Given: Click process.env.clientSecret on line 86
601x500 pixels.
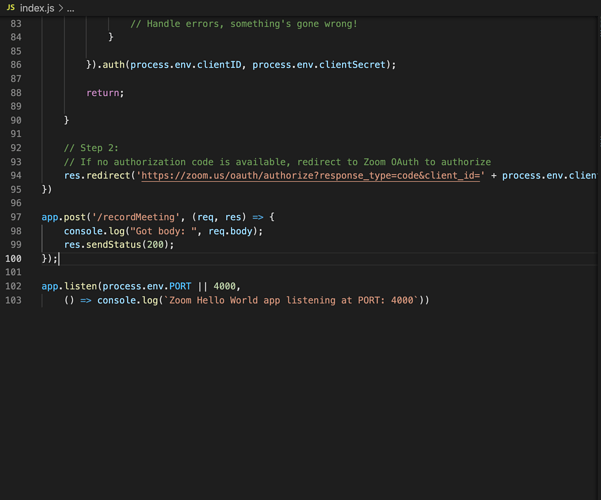Looking at the screenshot, I should [x=319, y=65].
